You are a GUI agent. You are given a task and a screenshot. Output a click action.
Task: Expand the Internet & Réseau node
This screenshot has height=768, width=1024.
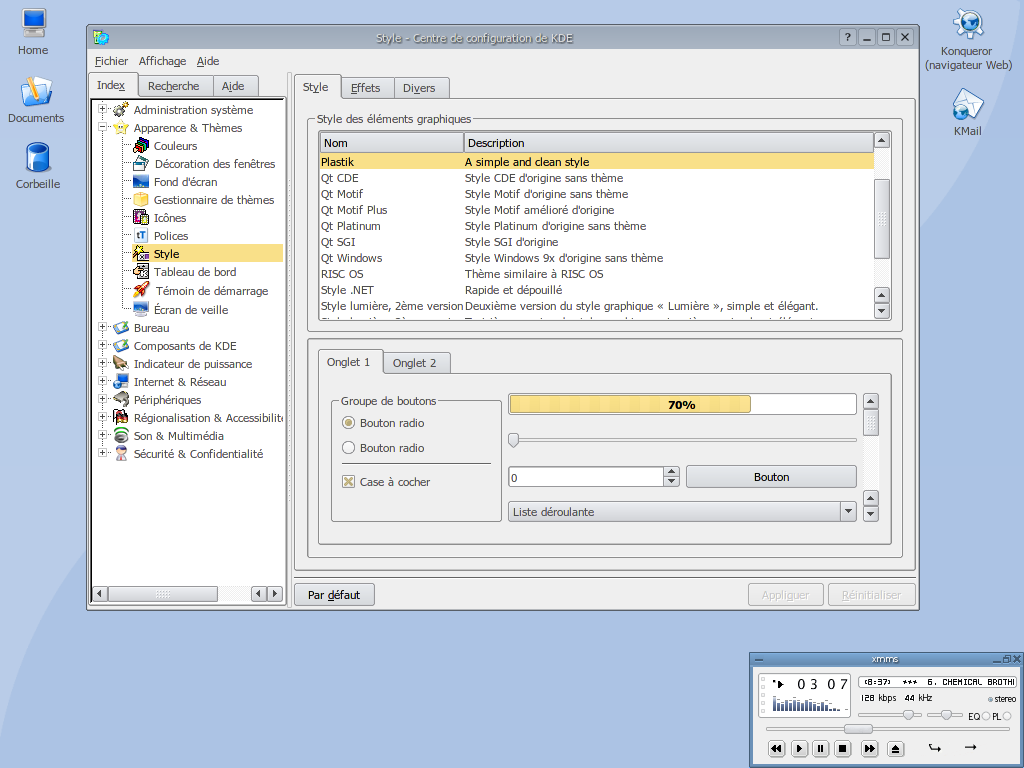click(x=102, y=381)
